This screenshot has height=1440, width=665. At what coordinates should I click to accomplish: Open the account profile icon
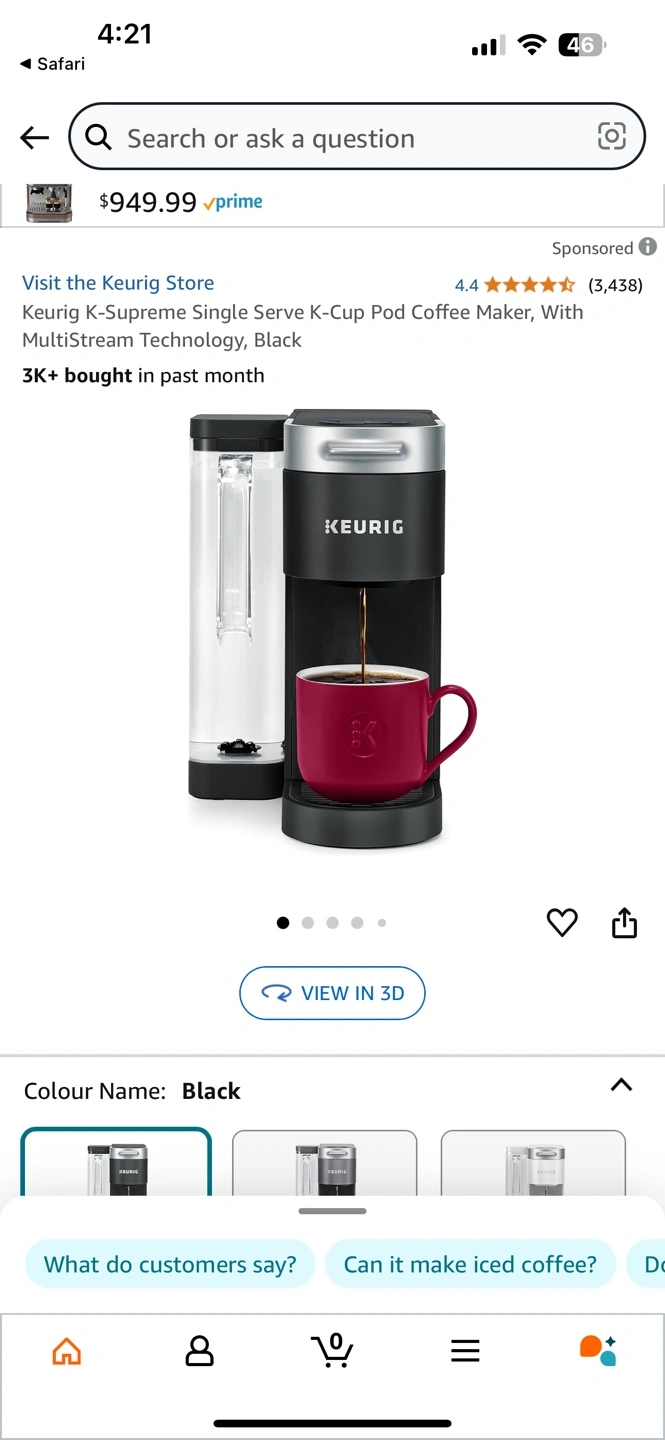(x=200, y=1351)
